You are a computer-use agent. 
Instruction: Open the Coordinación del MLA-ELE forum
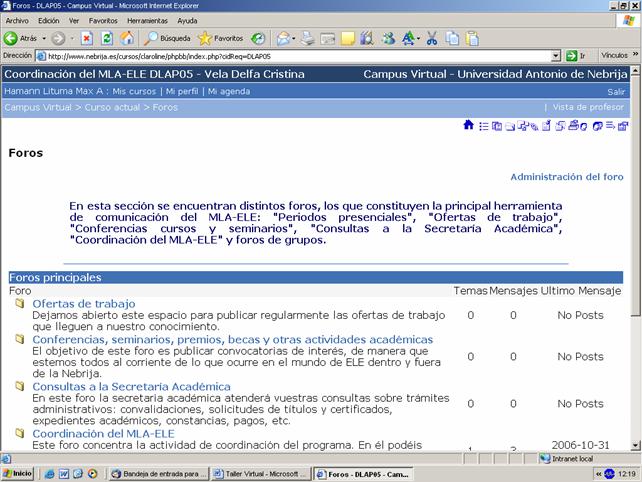pyautogui.click(x=104, y=434)
